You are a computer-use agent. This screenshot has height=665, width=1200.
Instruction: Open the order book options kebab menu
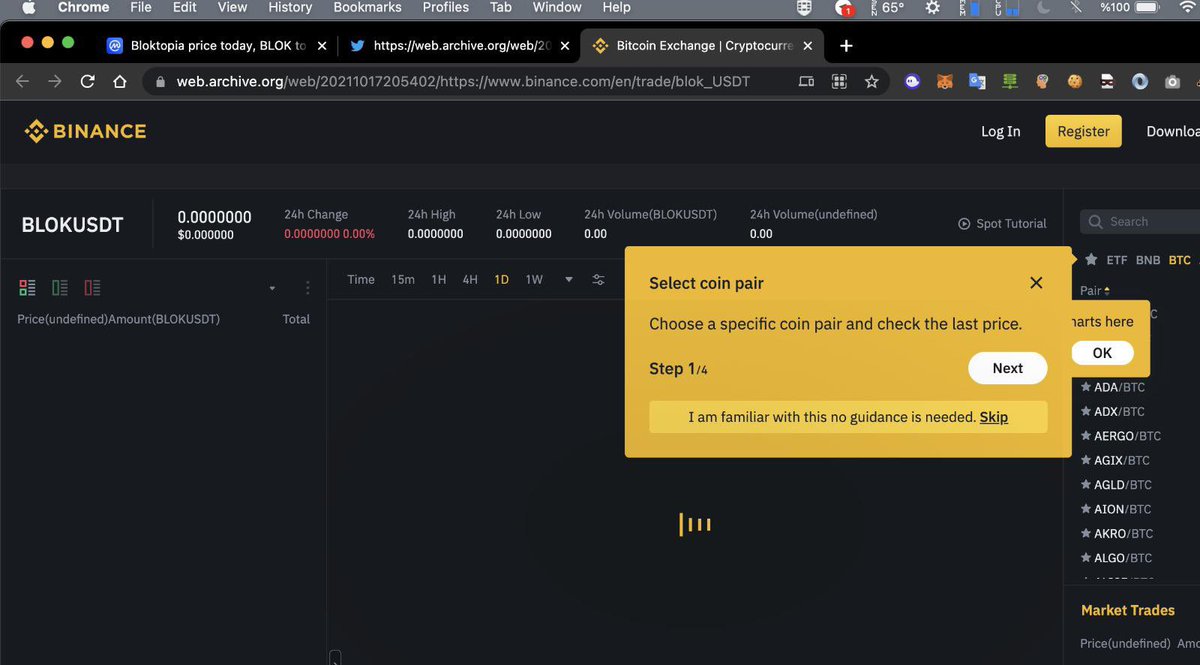307,288
